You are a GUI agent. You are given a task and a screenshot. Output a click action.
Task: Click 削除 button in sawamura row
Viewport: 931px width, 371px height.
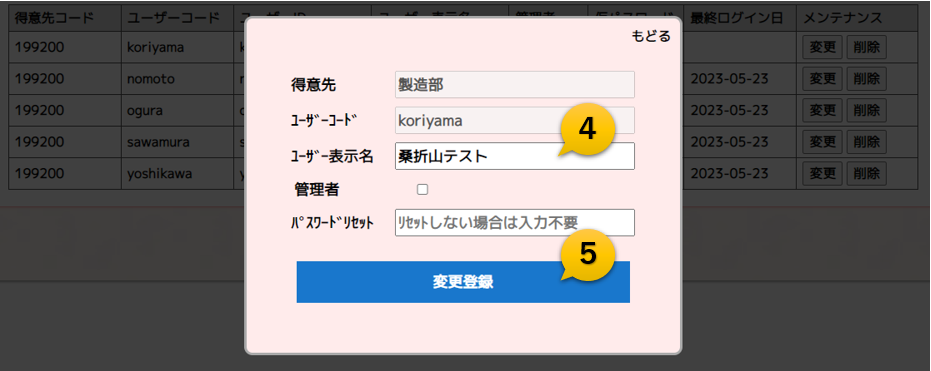click(x=866, y=142)
